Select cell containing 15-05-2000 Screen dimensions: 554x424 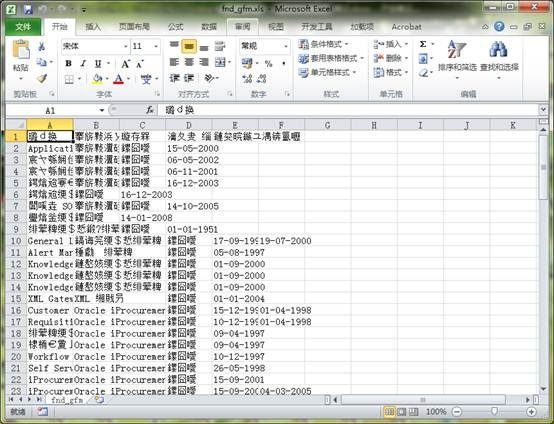(189, 148)
